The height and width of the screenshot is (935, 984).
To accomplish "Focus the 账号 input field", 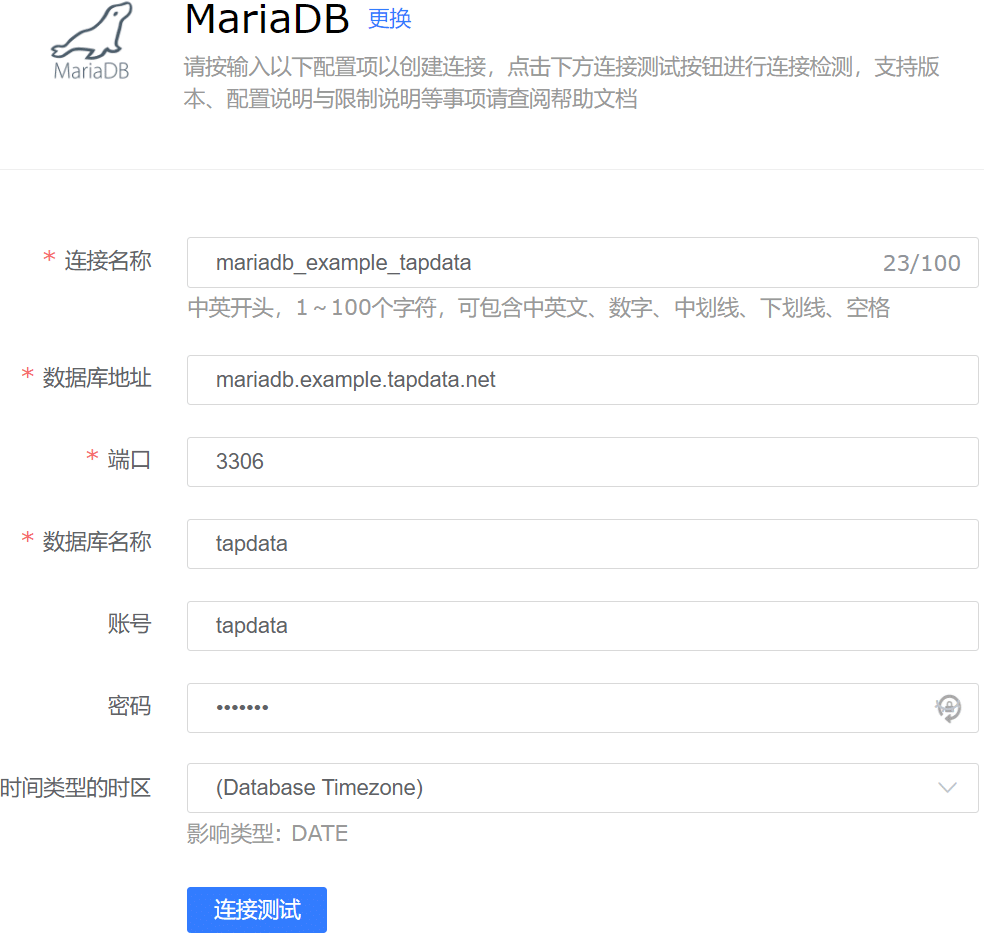I will (x=582, y=626).
